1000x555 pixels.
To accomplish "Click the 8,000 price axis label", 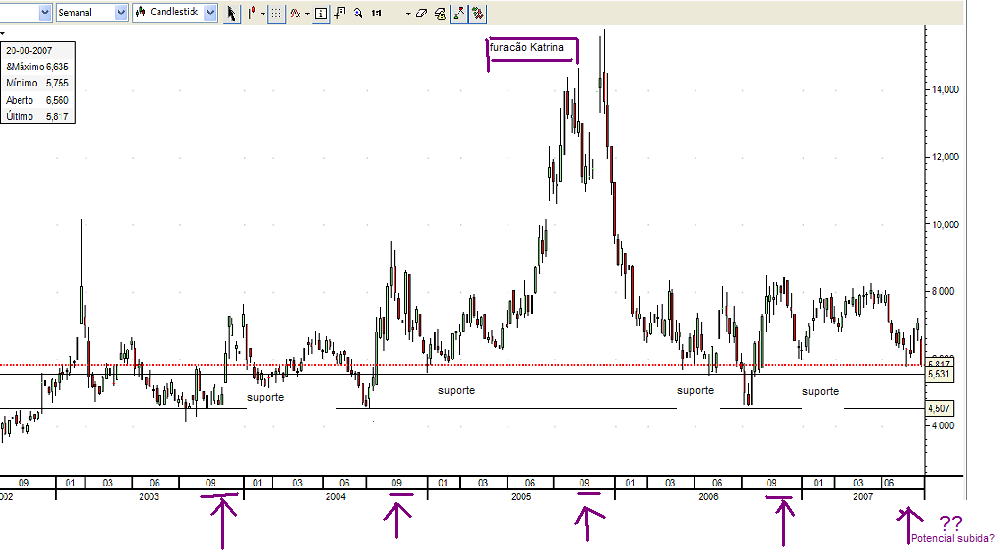I will click(x=943, y=292).
